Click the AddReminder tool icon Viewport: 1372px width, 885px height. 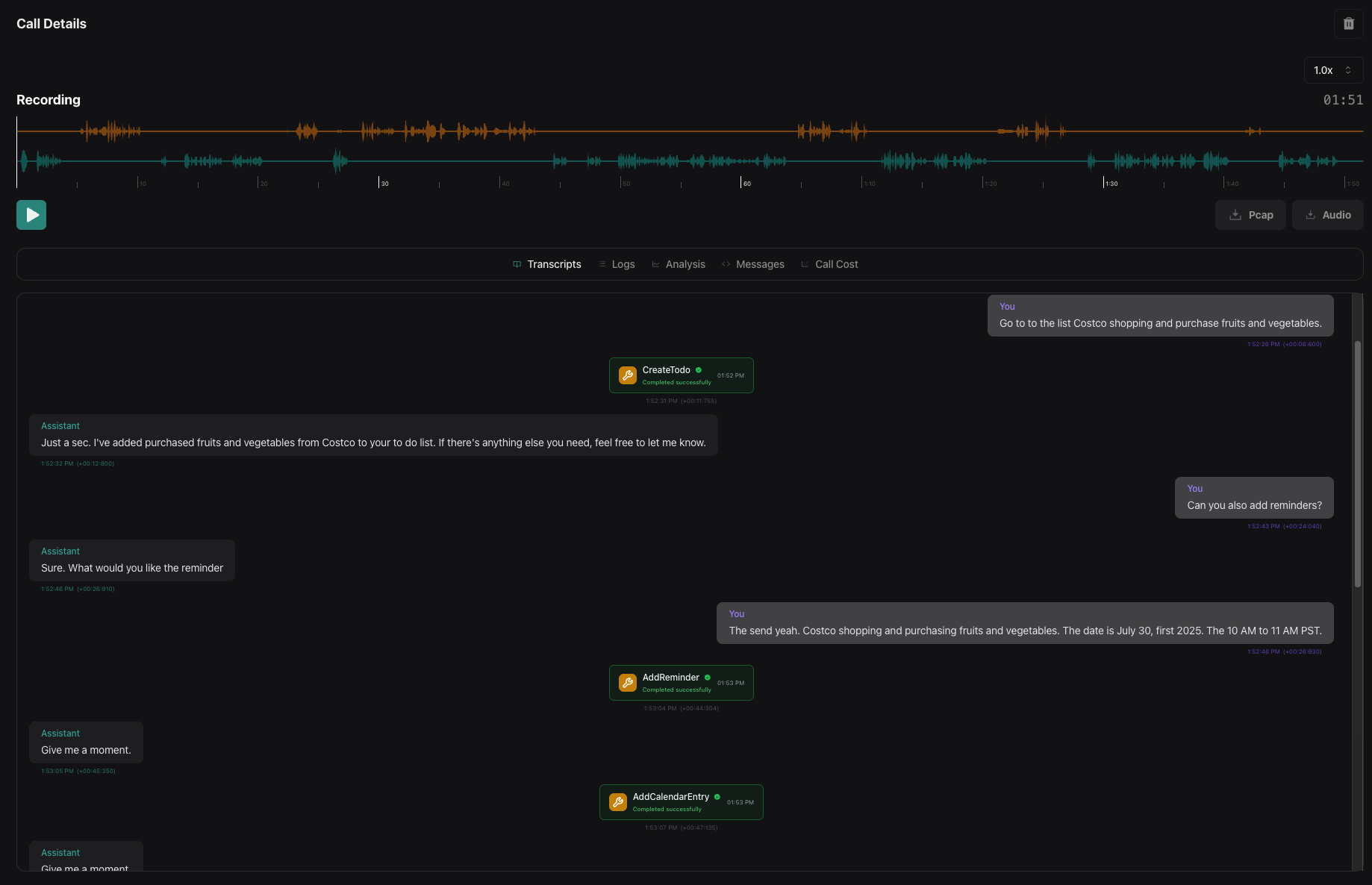tap(628, 682)
